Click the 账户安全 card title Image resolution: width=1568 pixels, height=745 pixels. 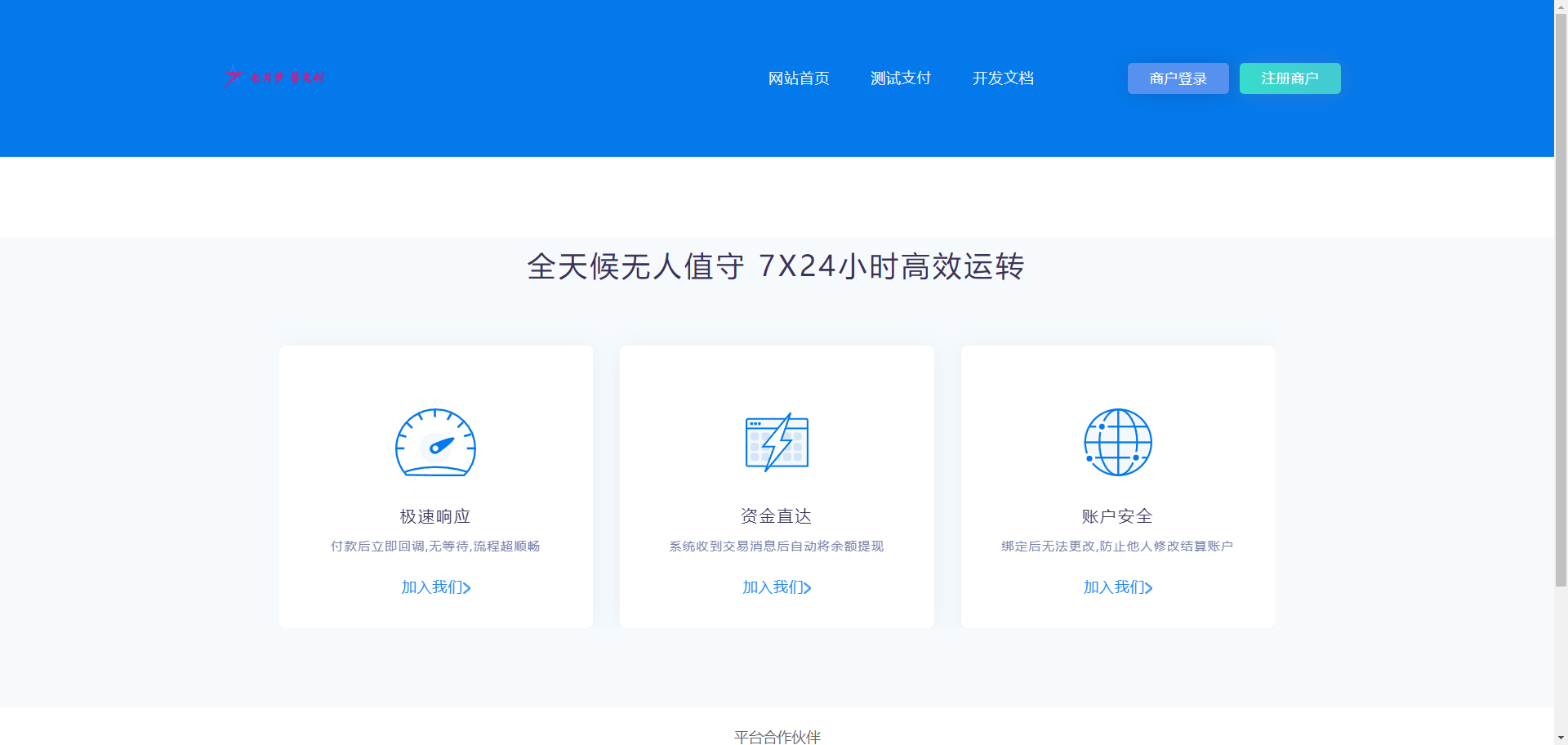1117,516
